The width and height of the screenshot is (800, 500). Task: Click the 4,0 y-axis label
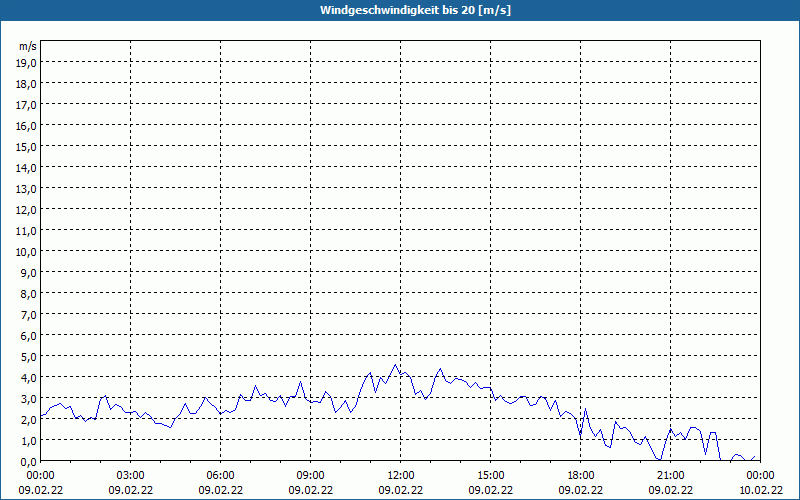29,378
